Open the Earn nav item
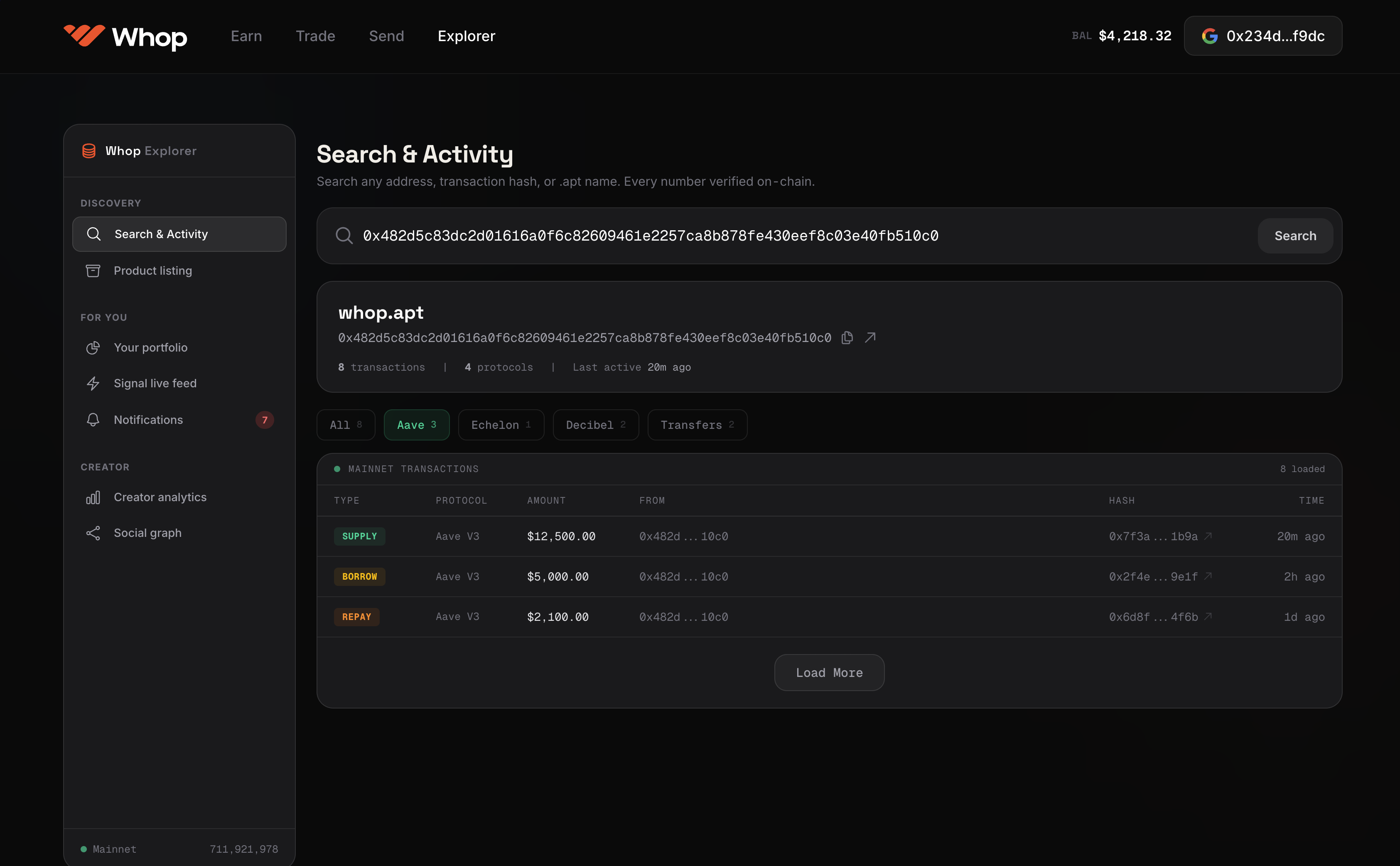The image size is (1400, 866). [x=246, y=36]
